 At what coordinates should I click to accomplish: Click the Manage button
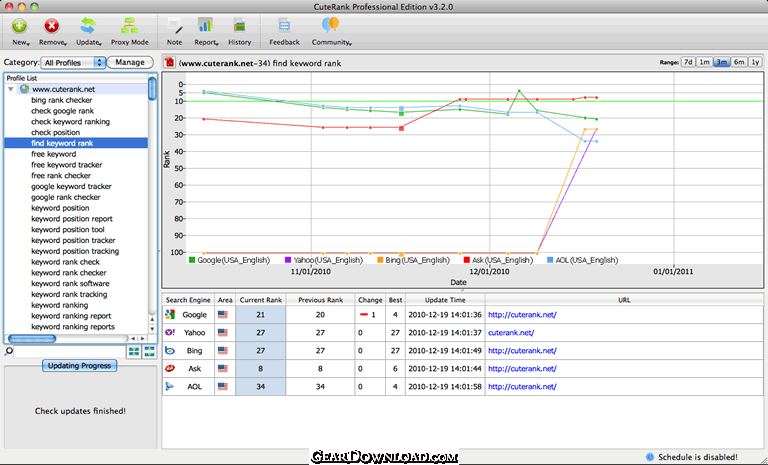(130, 62)
